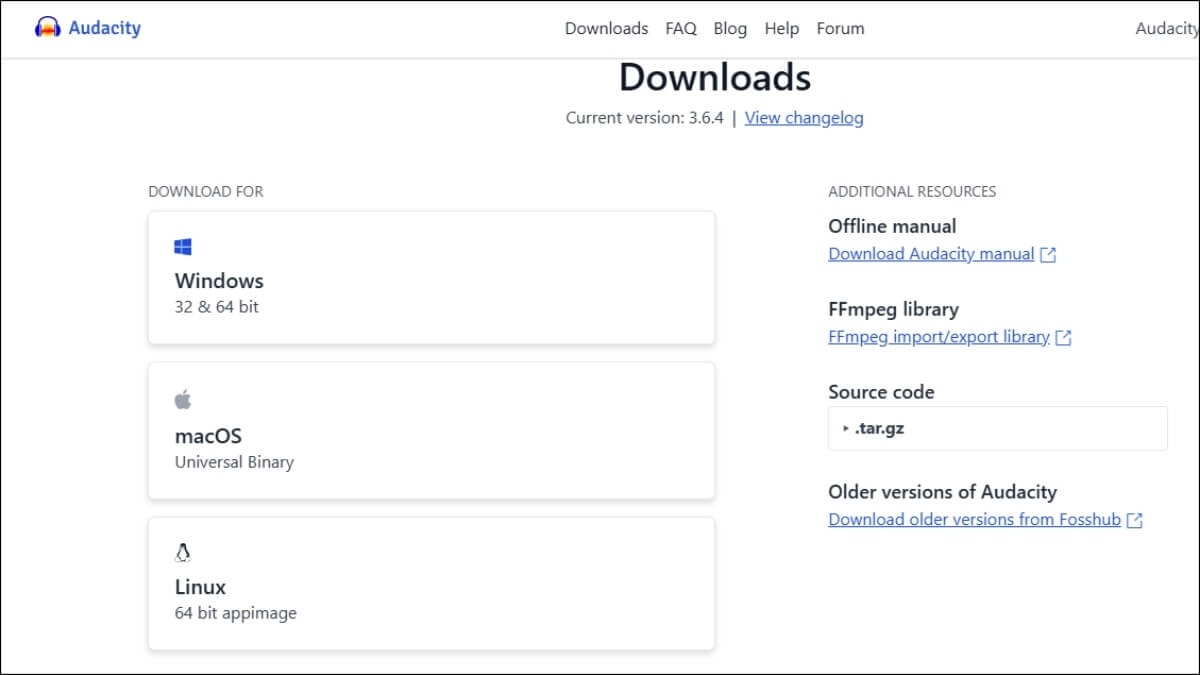Click external link icon beside FFmpeg library
The image size is (1200, 675).
tap(1063, 338)
